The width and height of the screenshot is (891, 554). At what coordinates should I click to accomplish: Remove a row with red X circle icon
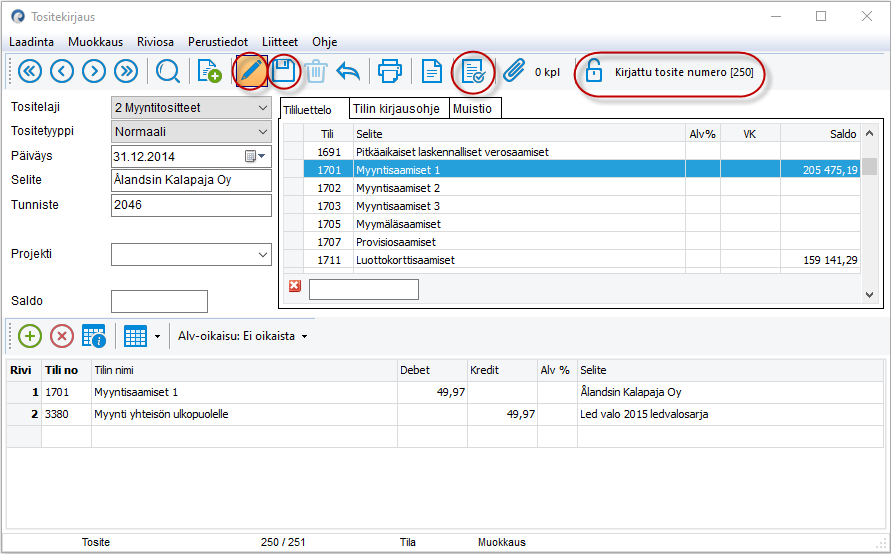pos(62,336)
